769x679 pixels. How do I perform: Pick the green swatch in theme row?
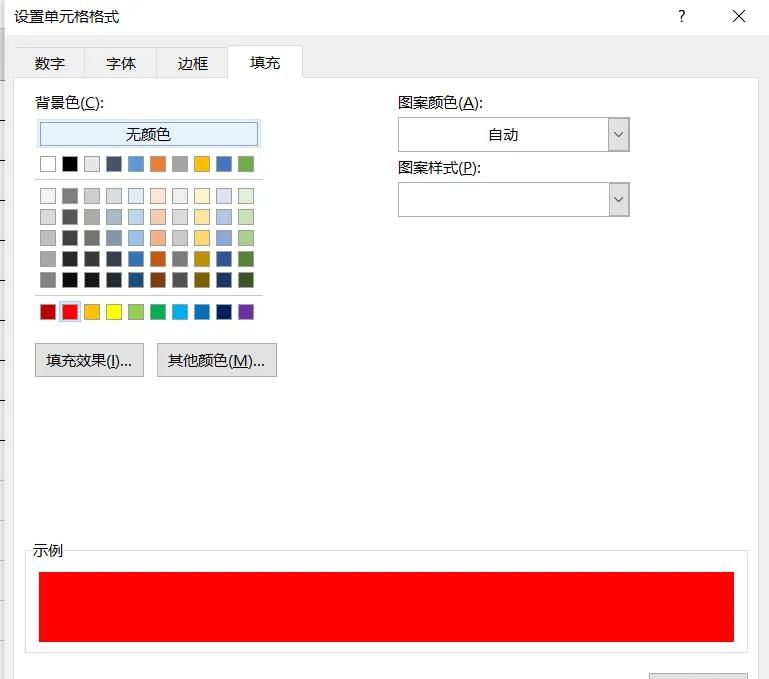click(x=246, y=164)
